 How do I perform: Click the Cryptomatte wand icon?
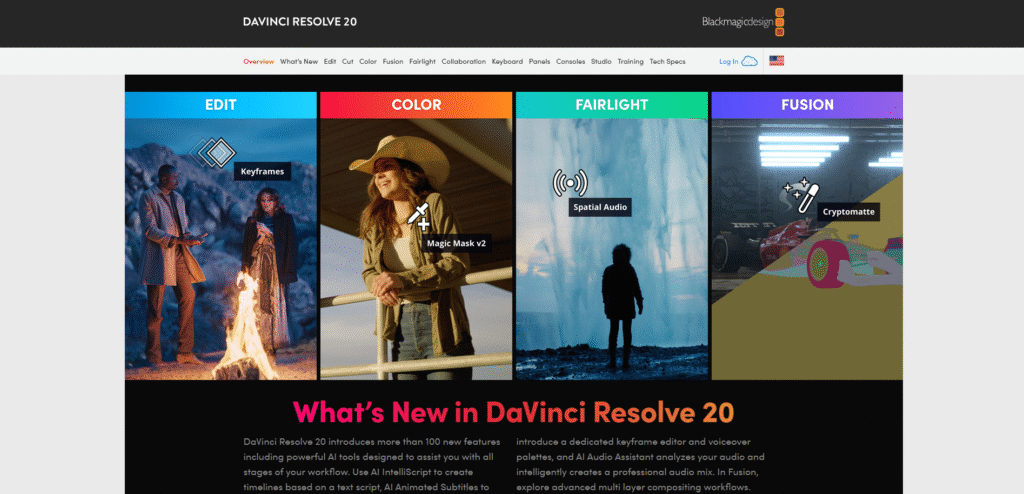coord(803,193)
